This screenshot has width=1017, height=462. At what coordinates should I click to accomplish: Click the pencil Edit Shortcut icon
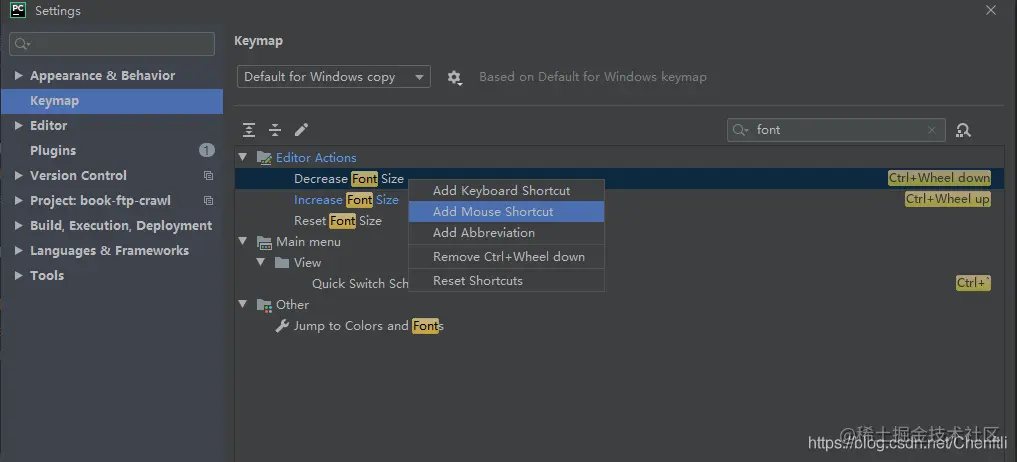tap(302, 130)
